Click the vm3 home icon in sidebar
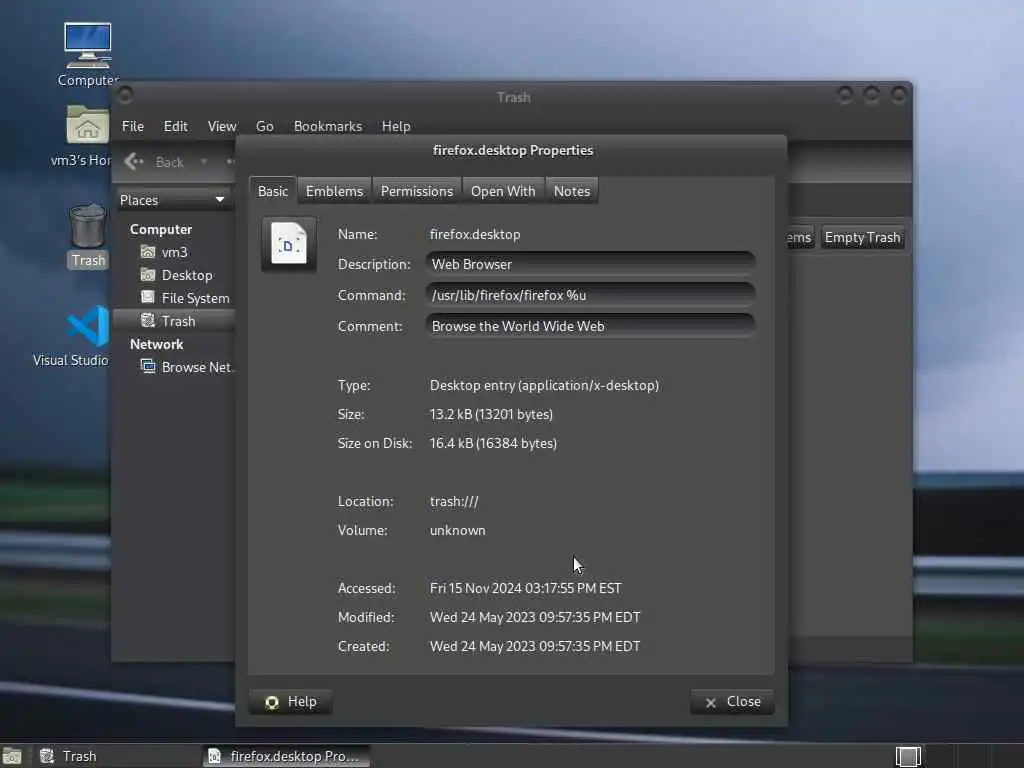Screen dimensions: 1024x768 click(x=148, y=251)
